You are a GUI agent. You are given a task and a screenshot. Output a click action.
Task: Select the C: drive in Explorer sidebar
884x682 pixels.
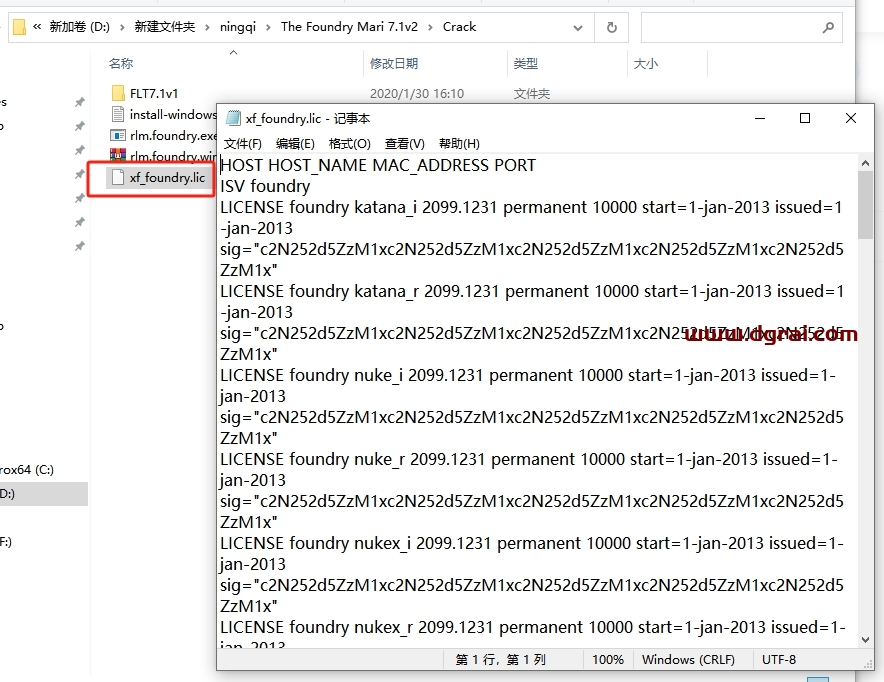(x=27, y=470)
